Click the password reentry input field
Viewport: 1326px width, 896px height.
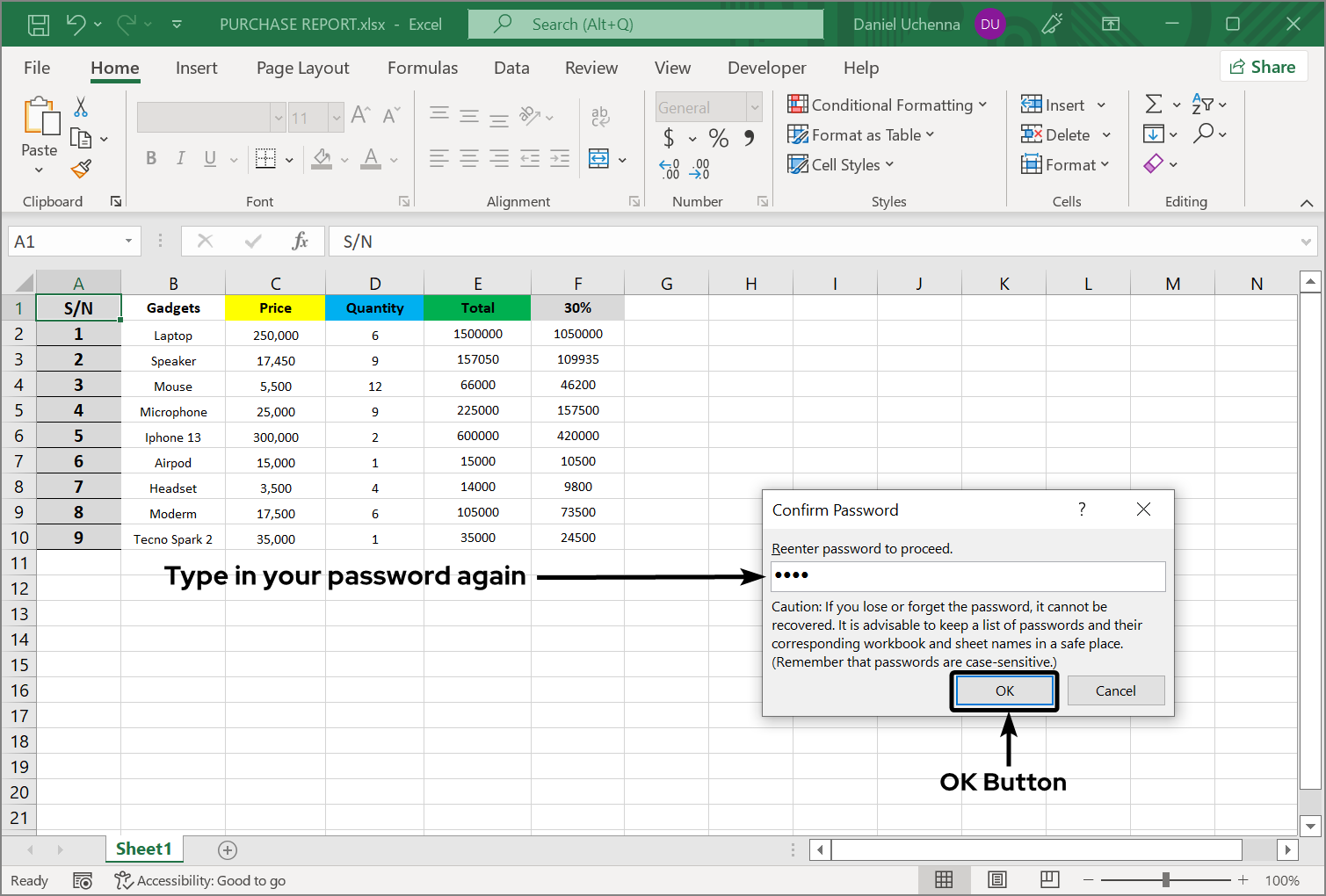click(x=967, y=576)
